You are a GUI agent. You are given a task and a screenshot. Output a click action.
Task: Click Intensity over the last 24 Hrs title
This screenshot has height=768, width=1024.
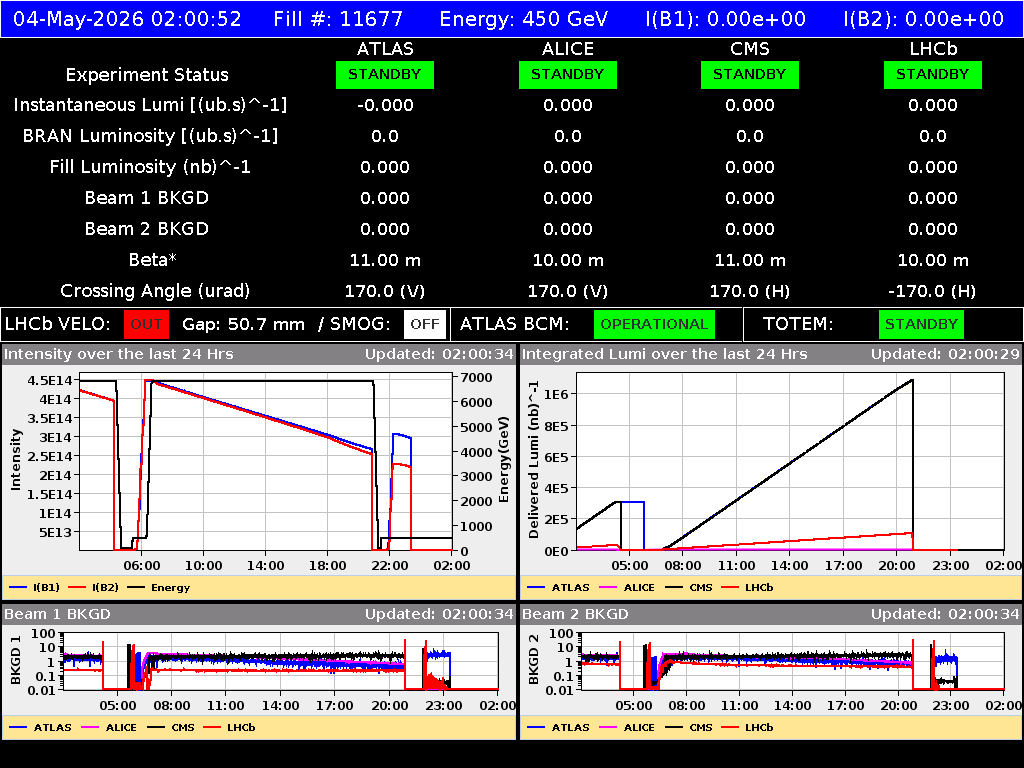118,354
